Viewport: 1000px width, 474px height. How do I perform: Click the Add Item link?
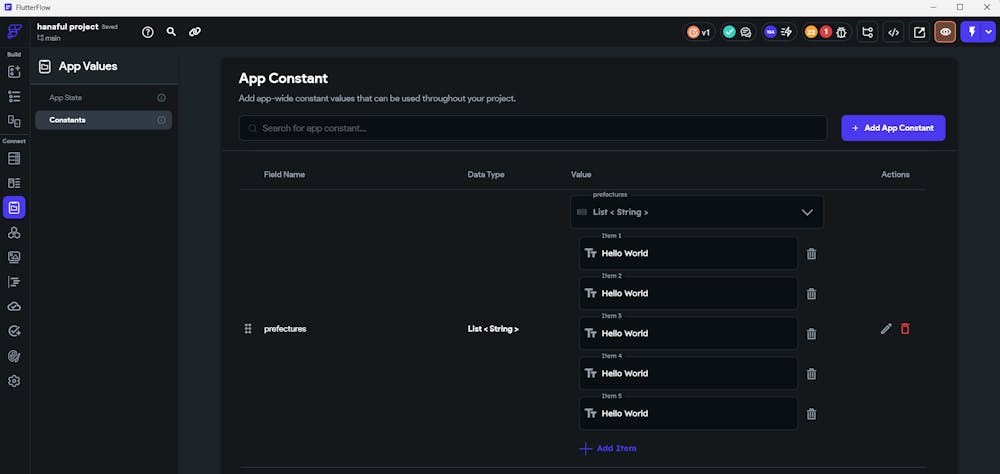608,448
